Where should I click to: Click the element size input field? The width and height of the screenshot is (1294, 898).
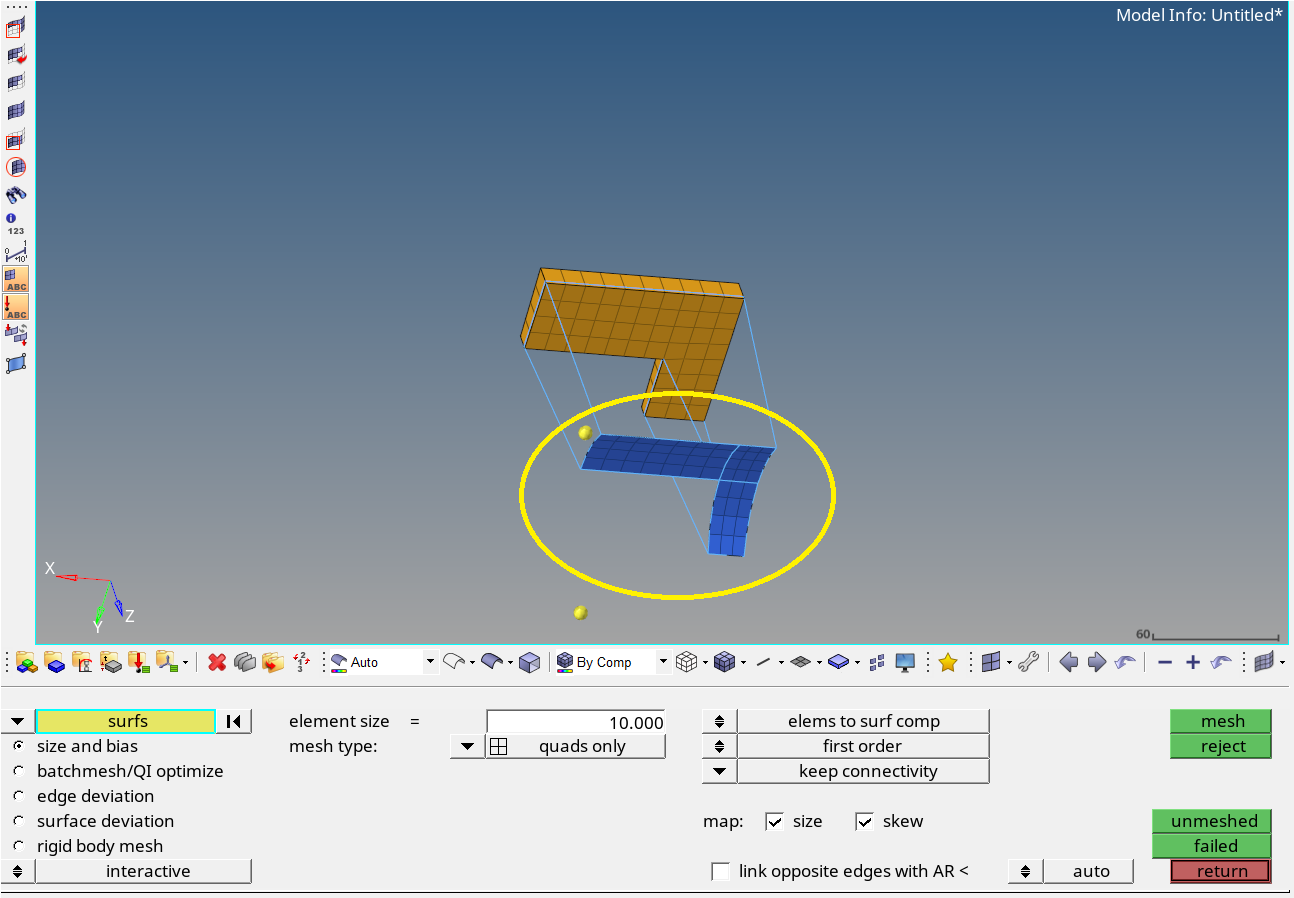576,722
